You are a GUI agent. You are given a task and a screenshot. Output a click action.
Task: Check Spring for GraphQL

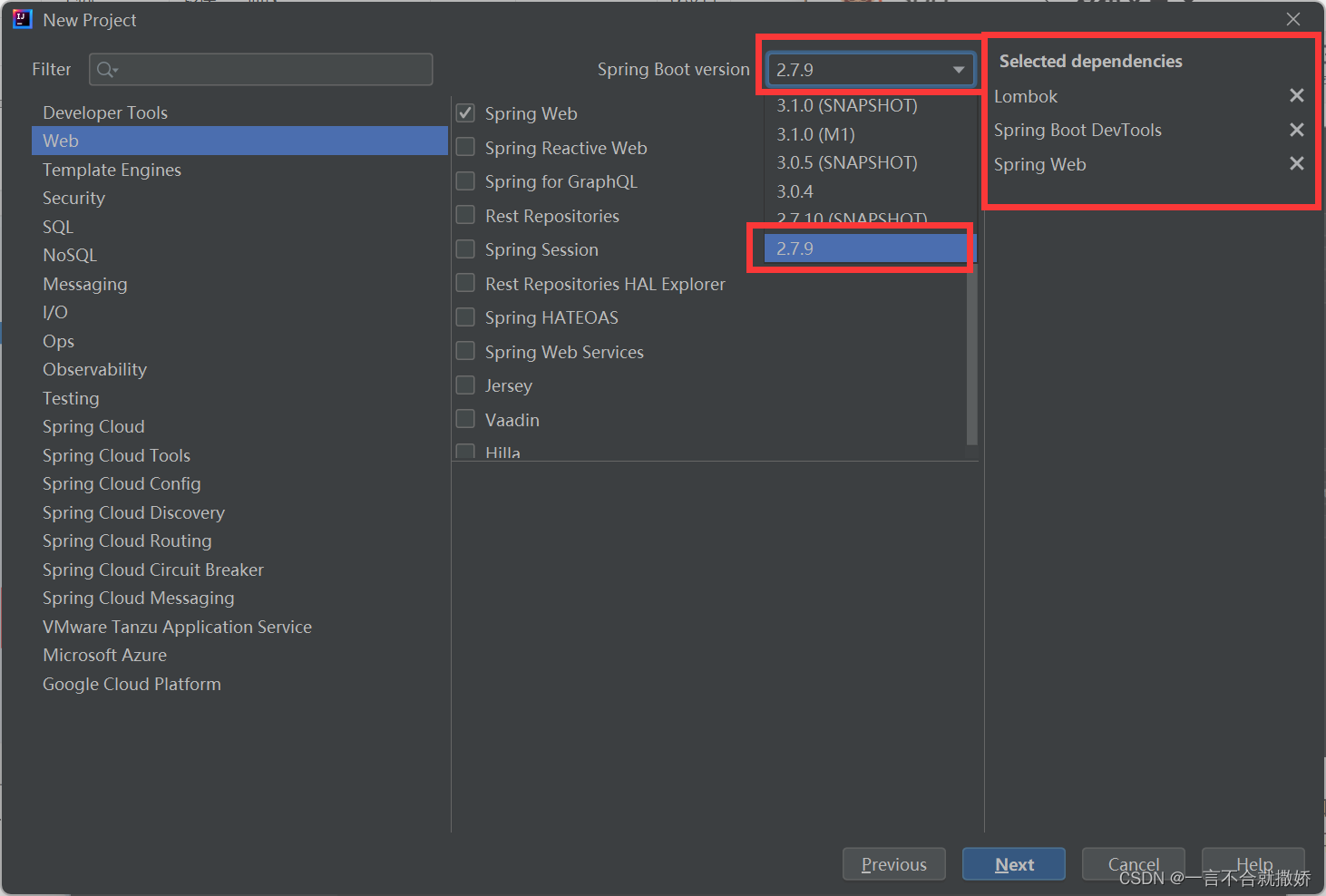(465, 181)
